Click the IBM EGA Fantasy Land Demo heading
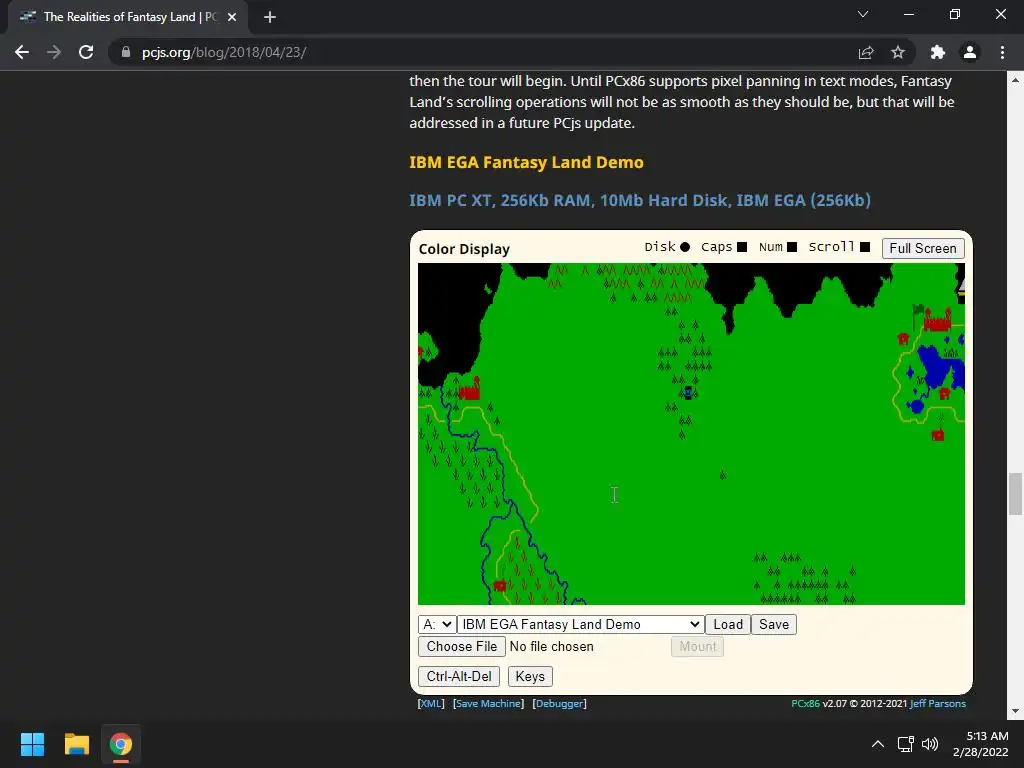Image resolution: width=1024 pixels, height=768 pixels. click(x=526, y=162)
